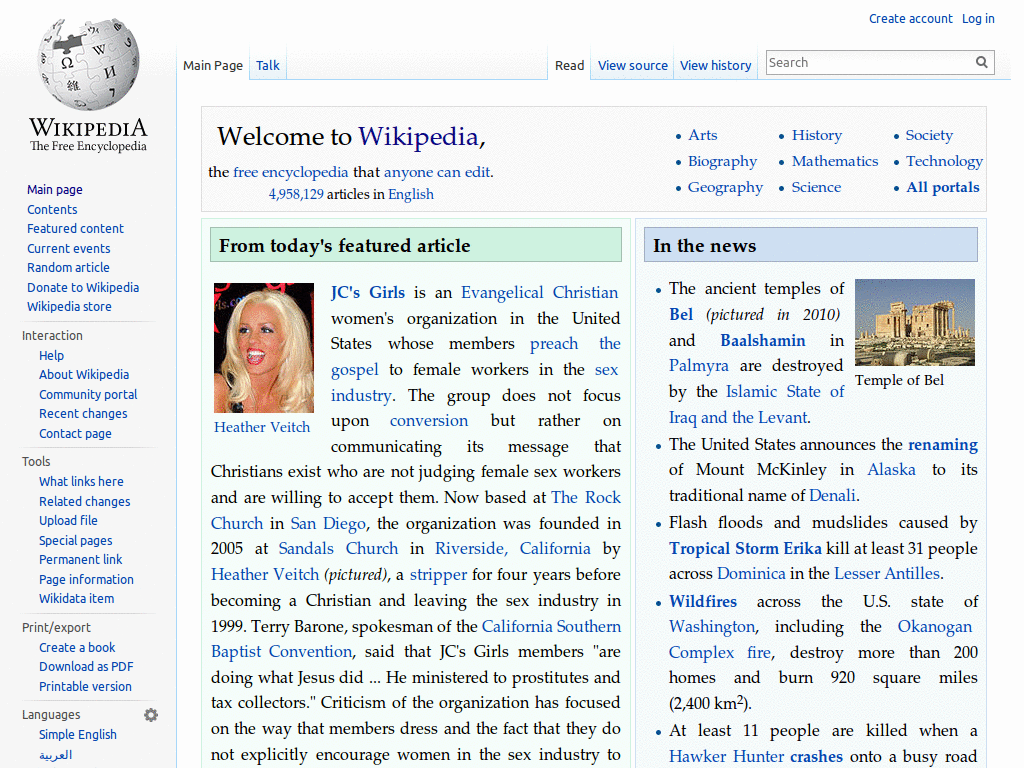The height and width of the screenshot is (768, 1024).
Task: Open the Wikidata item link
Action: pos(76,598)
